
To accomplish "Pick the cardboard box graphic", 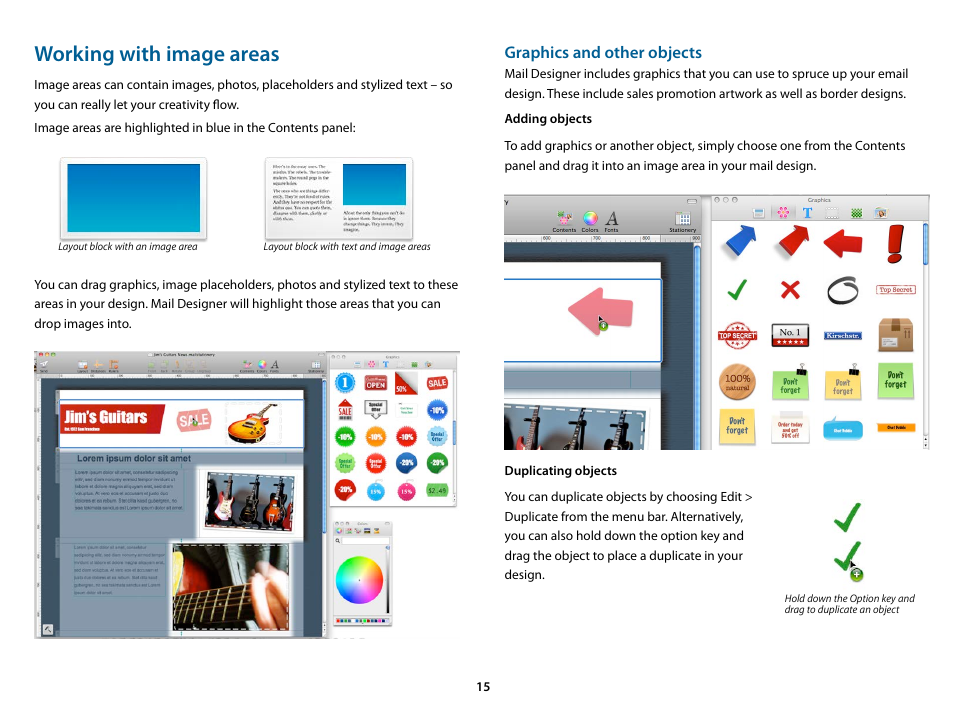I will pos(896,335).
